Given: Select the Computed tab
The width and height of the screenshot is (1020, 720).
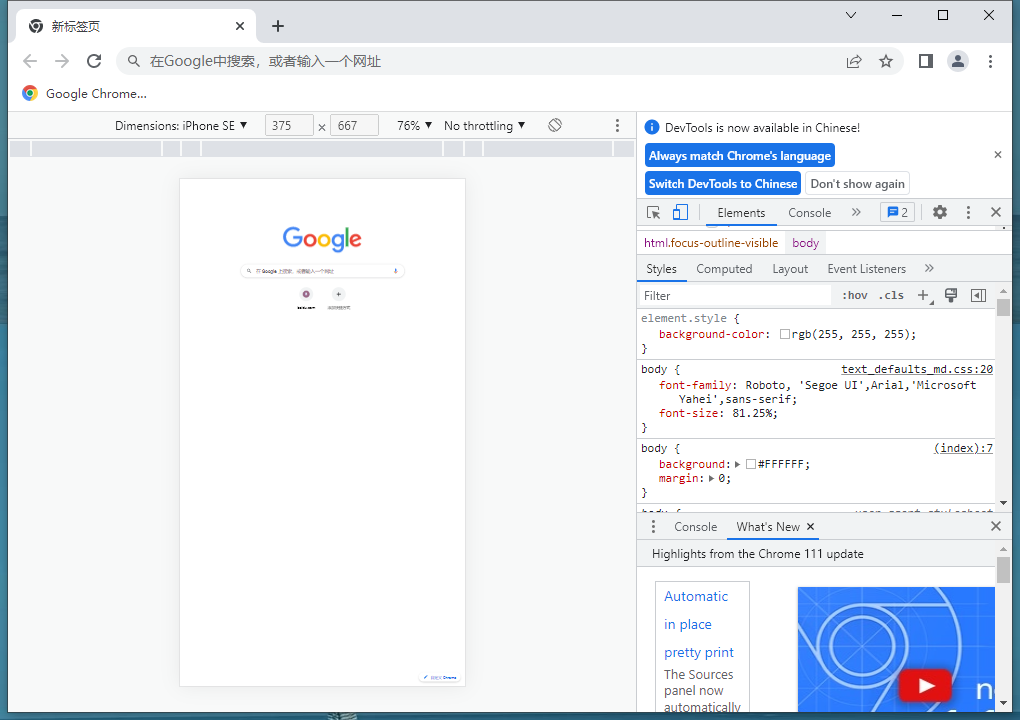Looking at the screenshot, I should [724, 269].
